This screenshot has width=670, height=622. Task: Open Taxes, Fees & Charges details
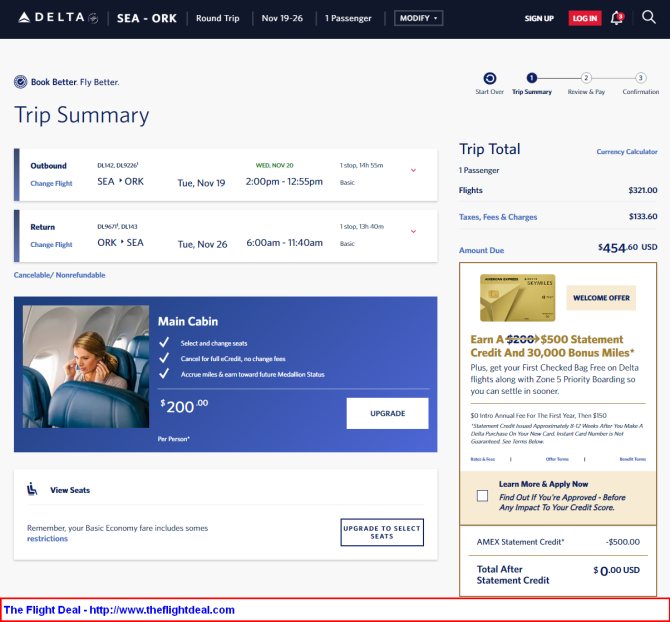[x=498, y=217]
